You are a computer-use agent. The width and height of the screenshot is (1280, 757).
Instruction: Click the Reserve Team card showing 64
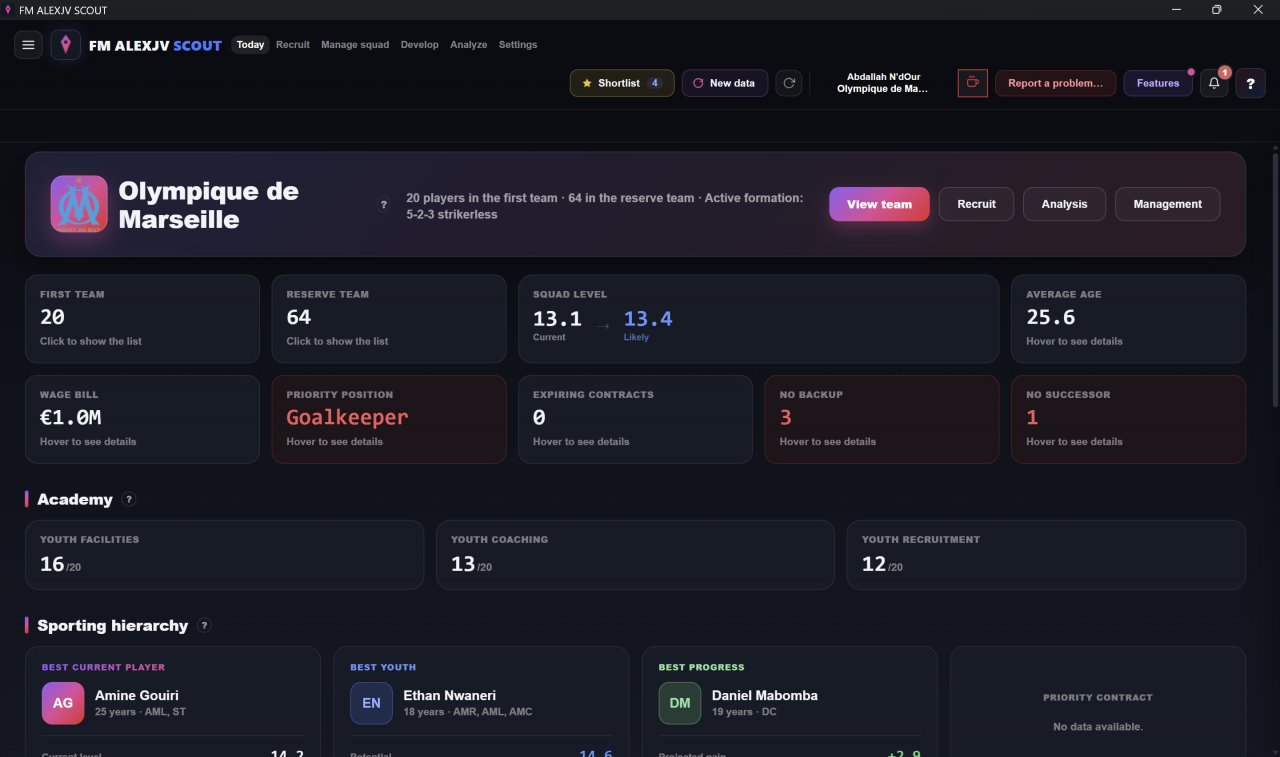pyautogui.click(x=389, y=319)
